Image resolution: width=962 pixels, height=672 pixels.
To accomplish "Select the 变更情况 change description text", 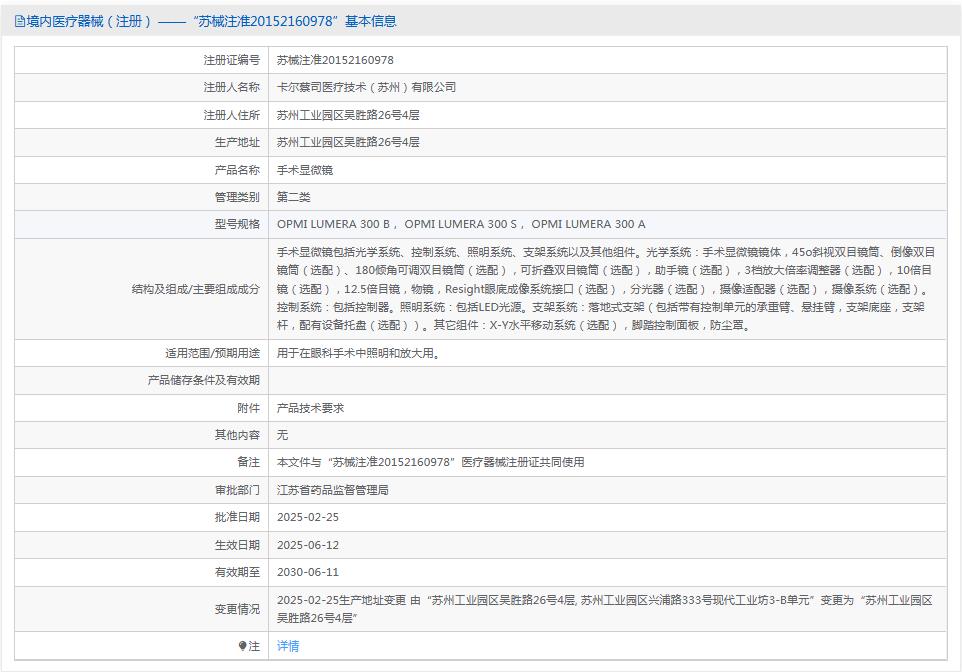I will (604, 609).
